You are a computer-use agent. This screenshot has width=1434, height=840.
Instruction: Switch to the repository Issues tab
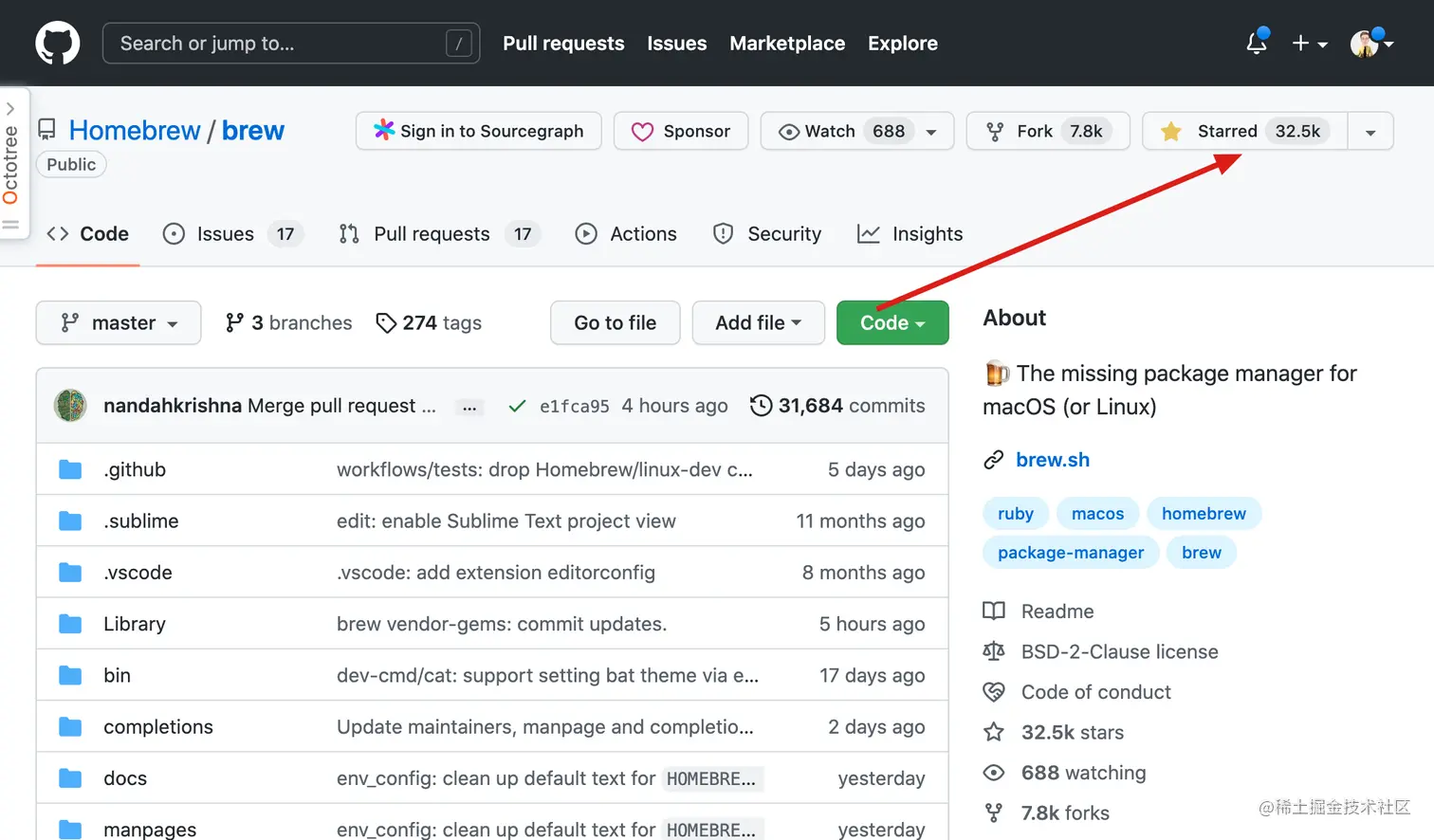[x=232, y=234]
